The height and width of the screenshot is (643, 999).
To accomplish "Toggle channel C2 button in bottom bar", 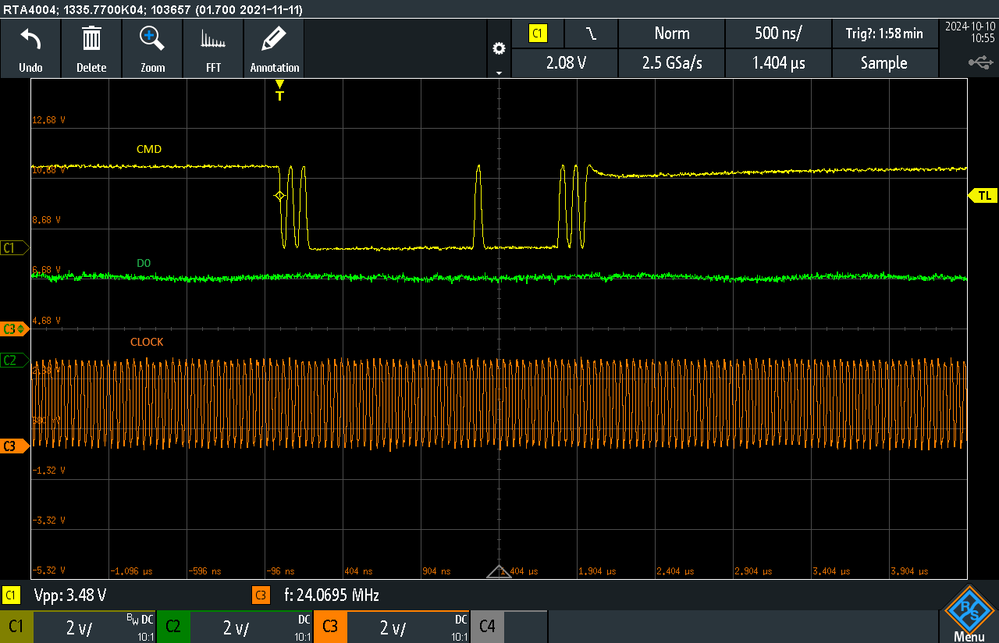I will 173,627.
